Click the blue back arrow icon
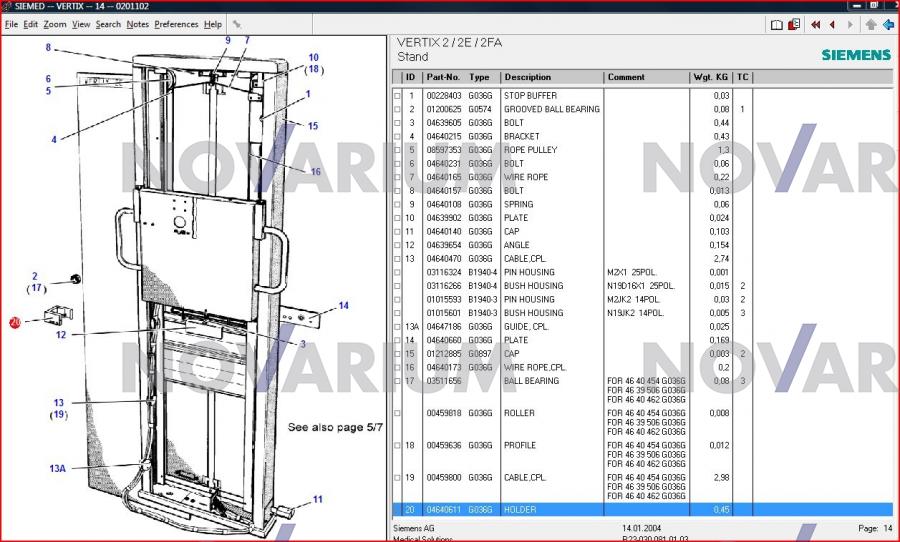Viewport: 900px width, 542px height. pos(888,24)
